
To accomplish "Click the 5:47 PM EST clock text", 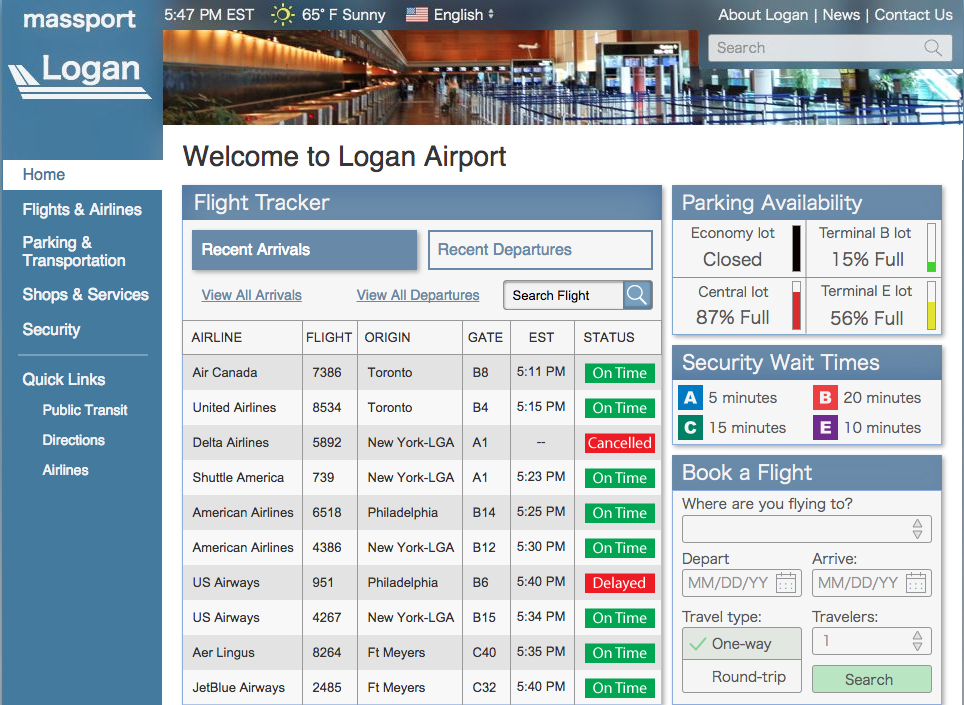I will pos(209,15).
